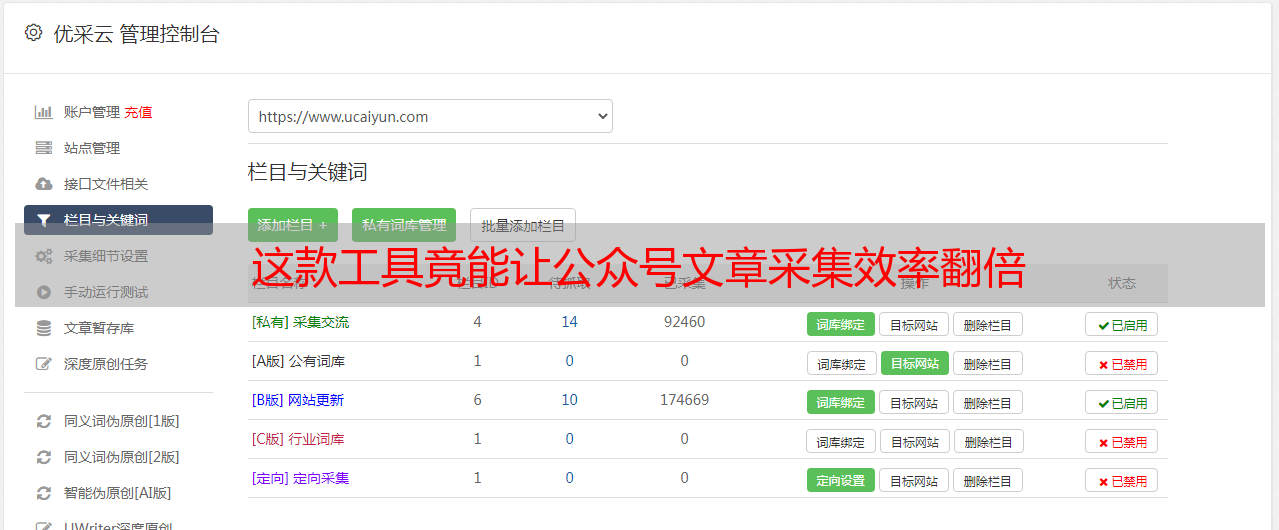Toggle 已禁用 status for 公有词库 row
Screen dimensions: 1279x530
coord(1121,363)
